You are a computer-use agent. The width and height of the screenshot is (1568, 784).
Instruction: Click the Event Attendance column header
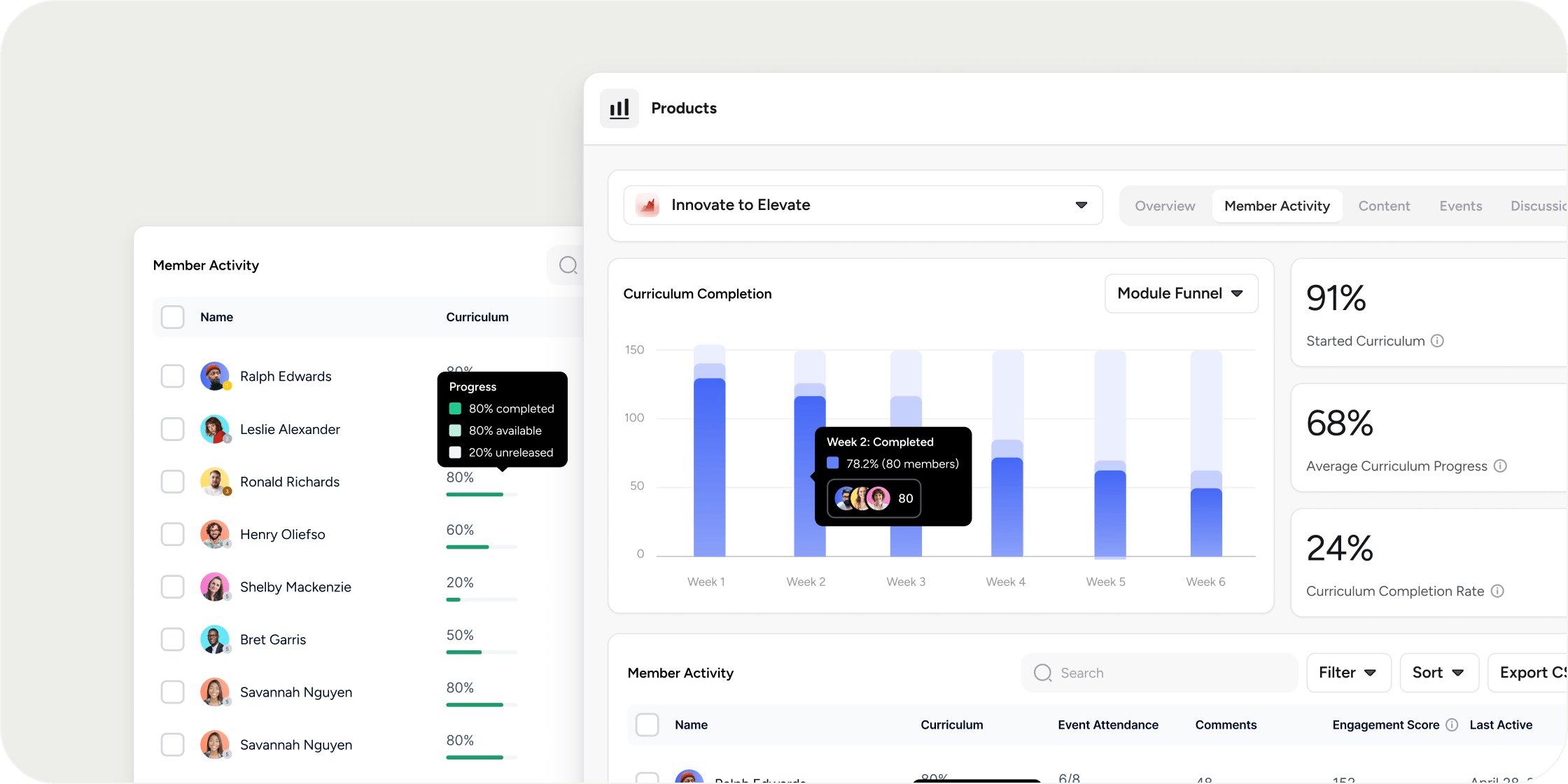(x=1108, y=725)
